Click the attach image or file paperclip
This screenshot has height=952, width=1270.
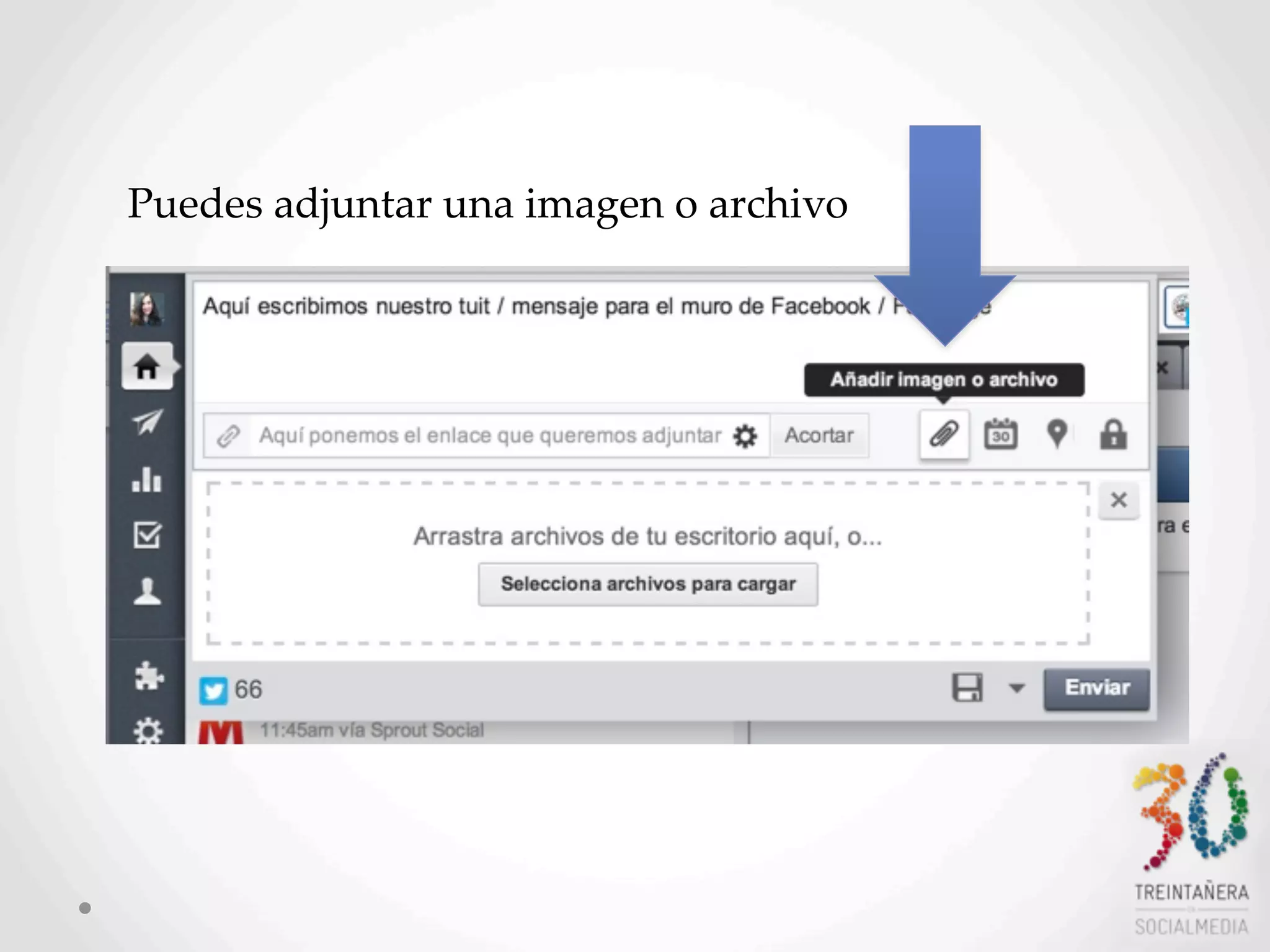click(944, 434)
